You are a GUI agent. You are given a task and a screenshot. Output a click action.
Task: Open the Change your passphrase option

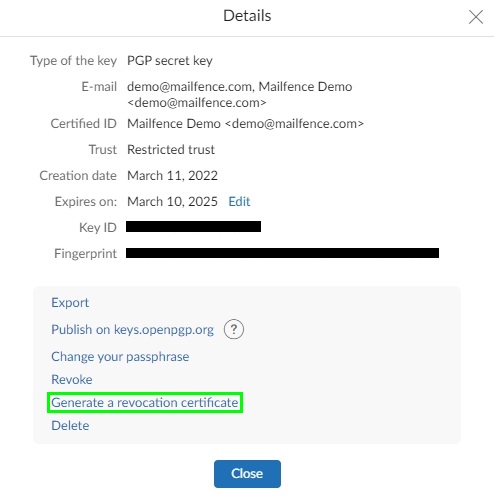coord(120,357)
